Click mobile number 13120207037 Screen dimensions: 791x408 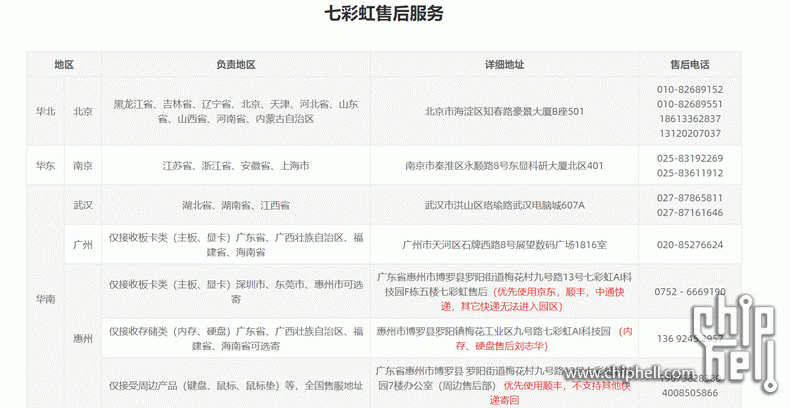(690, 133)
